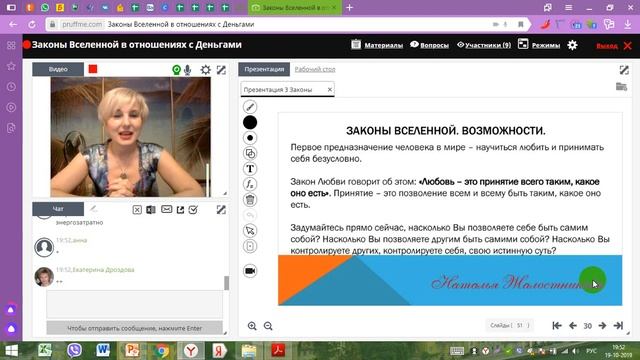Click the envelope message icon in chat toolbar

pos(167,209)
